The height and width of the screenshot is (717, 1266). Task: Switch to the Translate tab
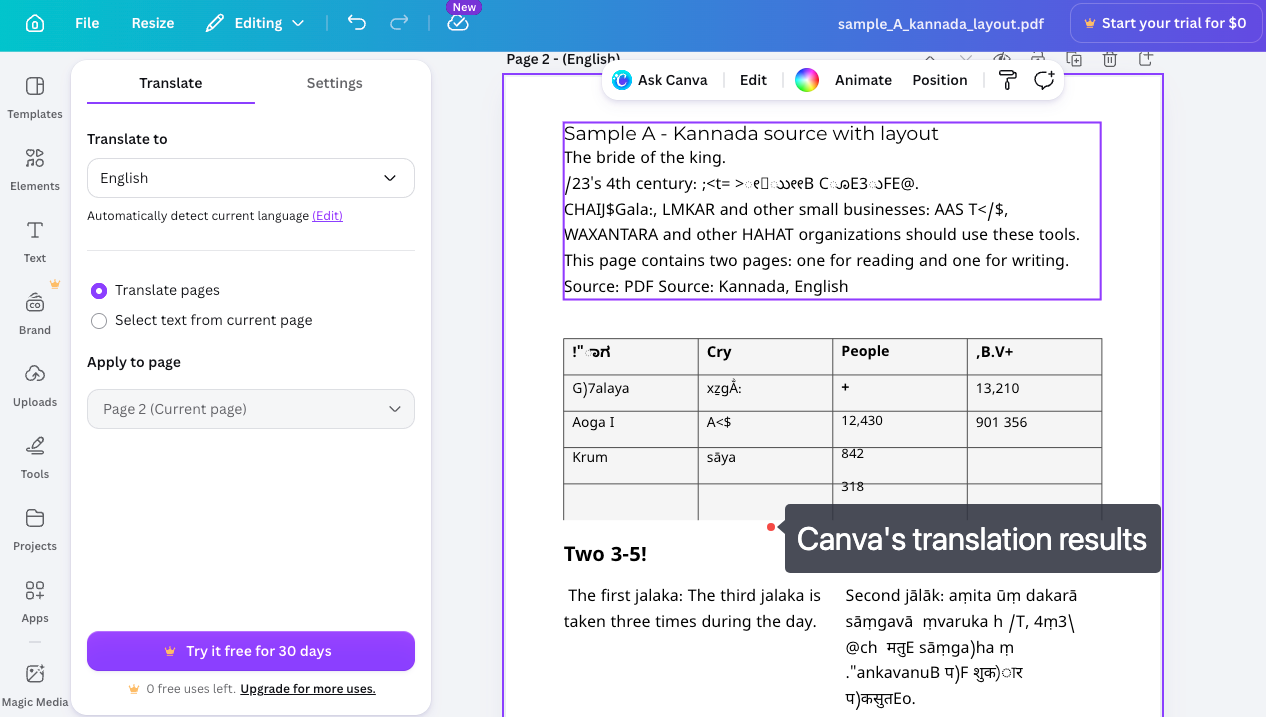(171, 83)
